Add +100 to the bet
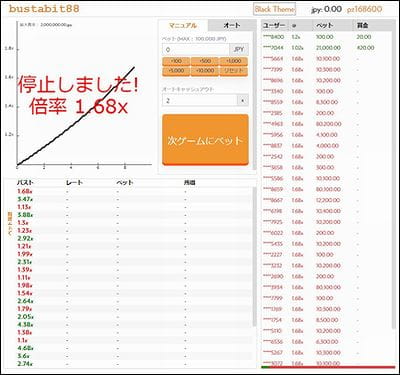Image resolution: width=400 pixels, height=375 pixels. 176,61
